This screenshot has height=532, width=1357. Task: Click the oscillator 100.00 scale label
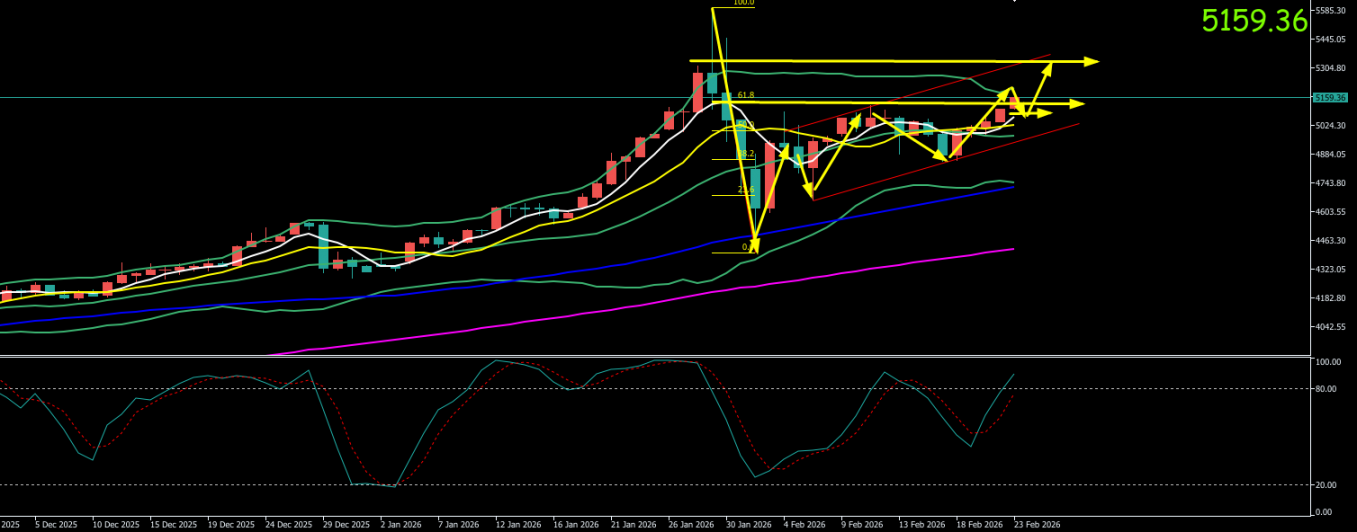coord(1328,362)
